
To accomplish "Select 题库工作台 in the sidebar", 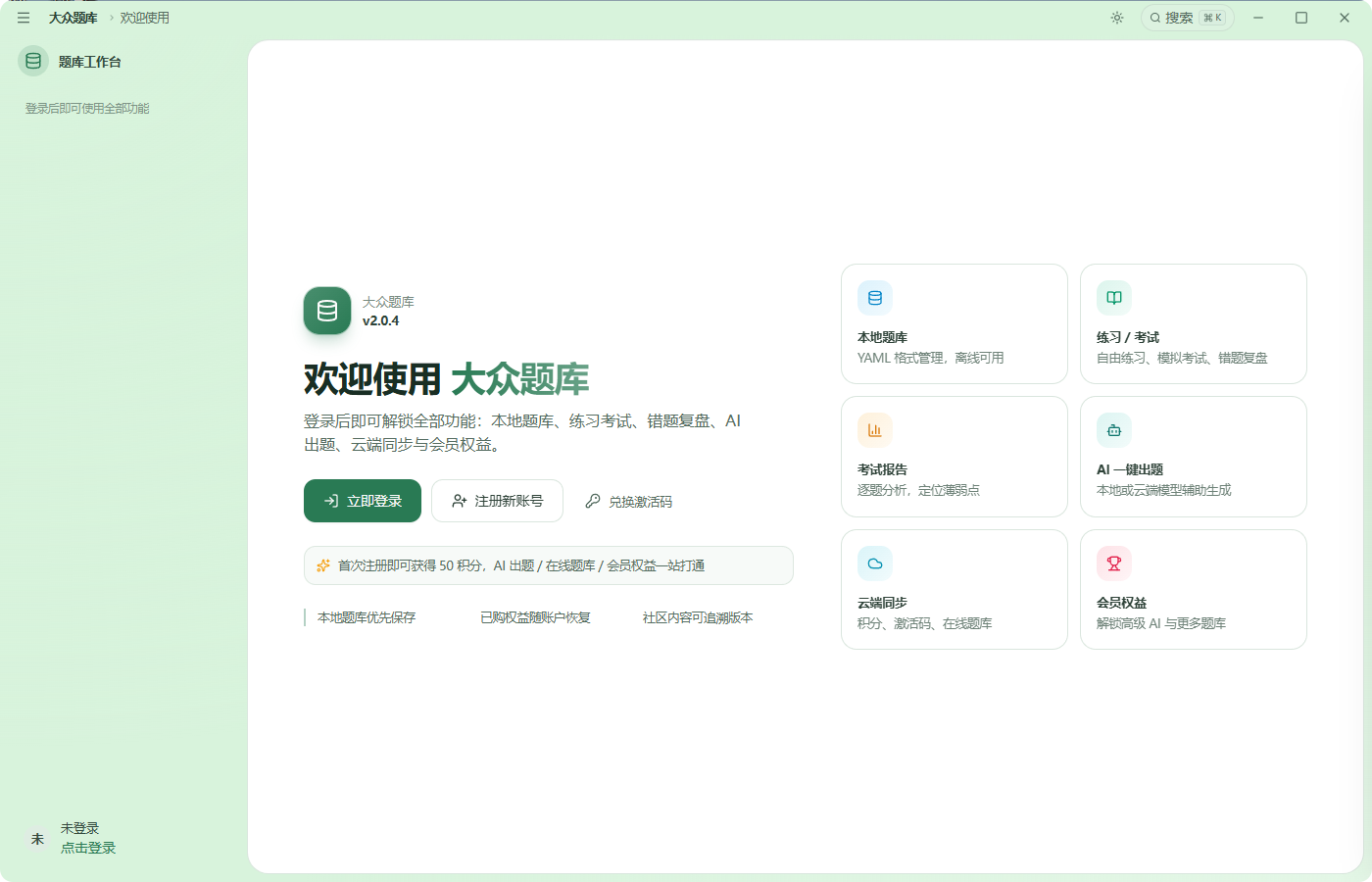I will pyautogui.click(x=89, y=62).
